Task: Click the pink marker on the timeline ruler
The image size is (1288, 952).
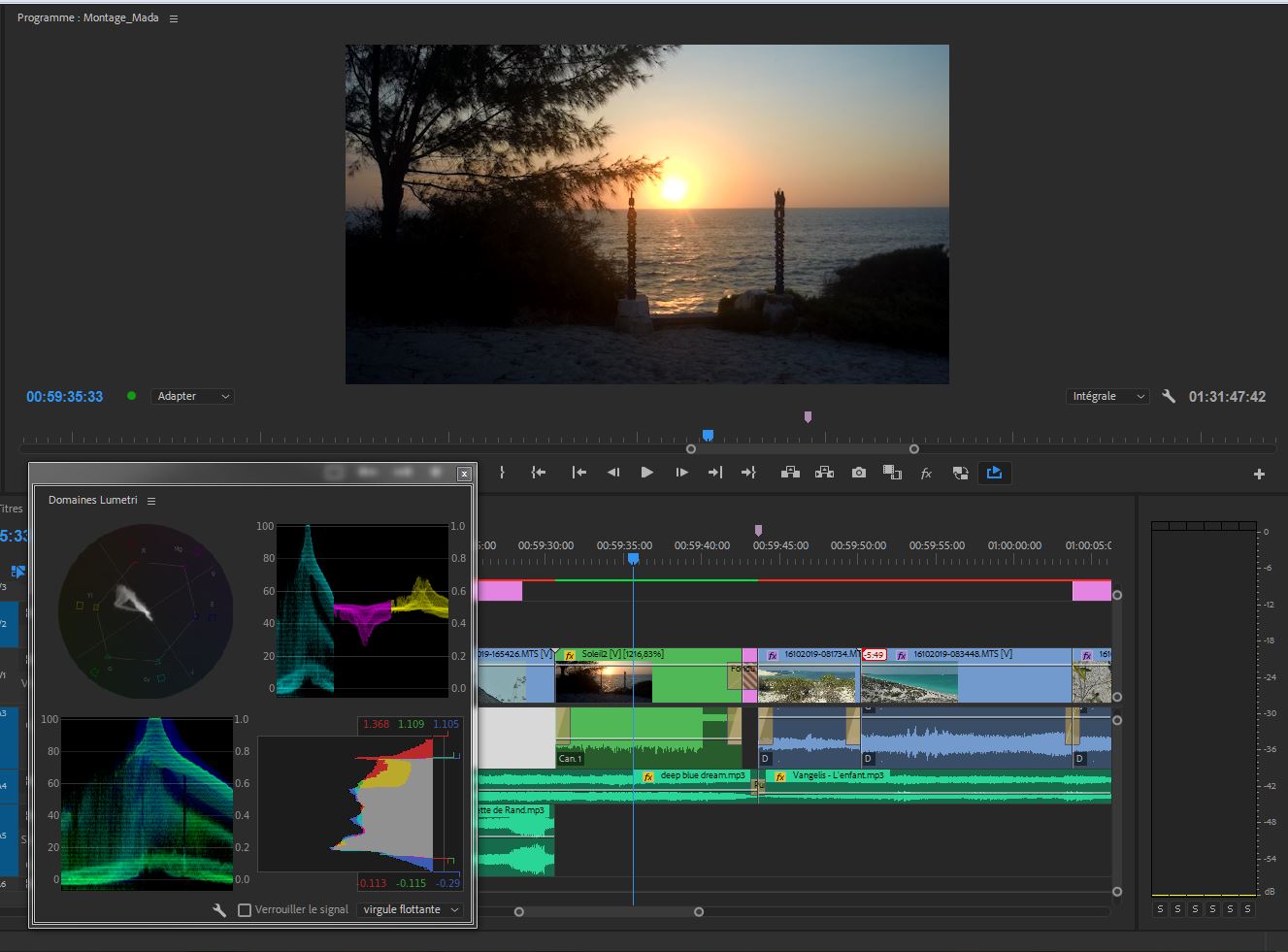Action: point(758,531)
